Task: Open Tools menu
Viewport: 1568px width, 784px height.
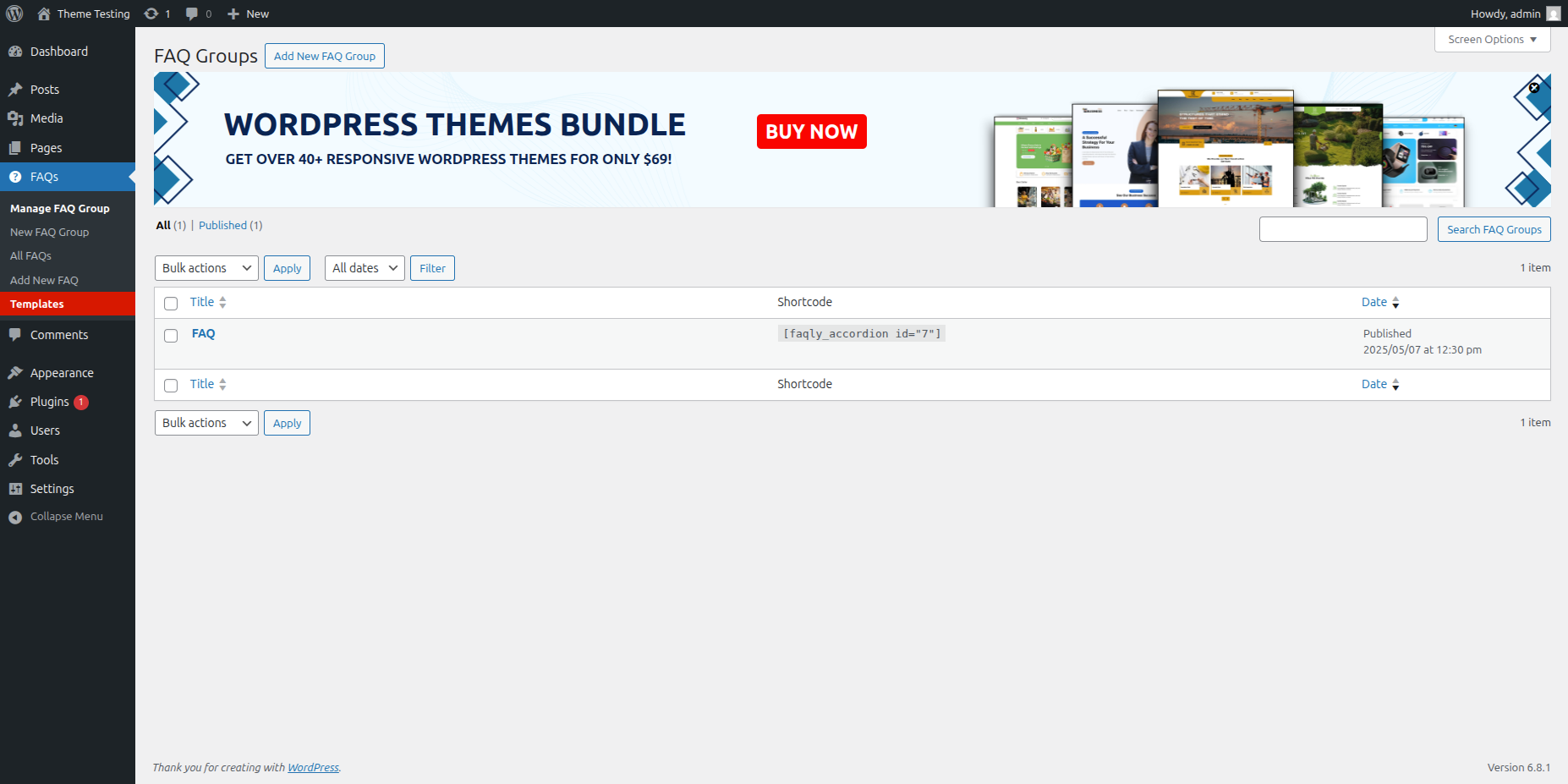Action: (x=68, y=460)
